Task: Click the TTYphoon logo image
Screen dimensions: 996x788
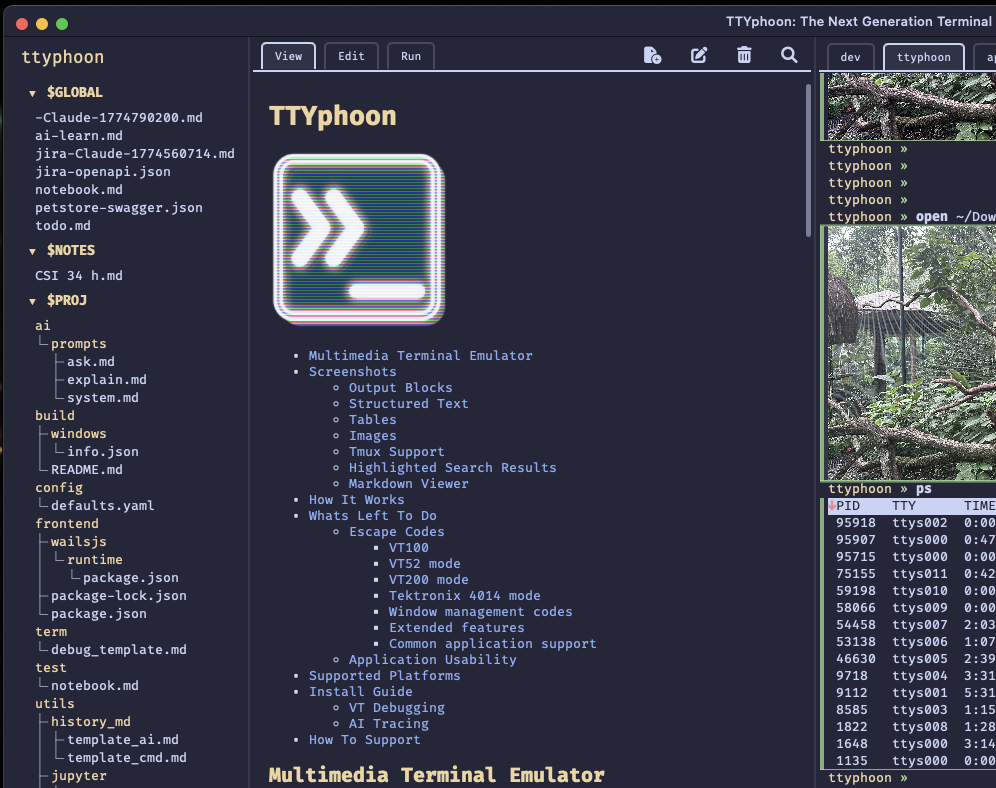Action: tap(359, 239)
